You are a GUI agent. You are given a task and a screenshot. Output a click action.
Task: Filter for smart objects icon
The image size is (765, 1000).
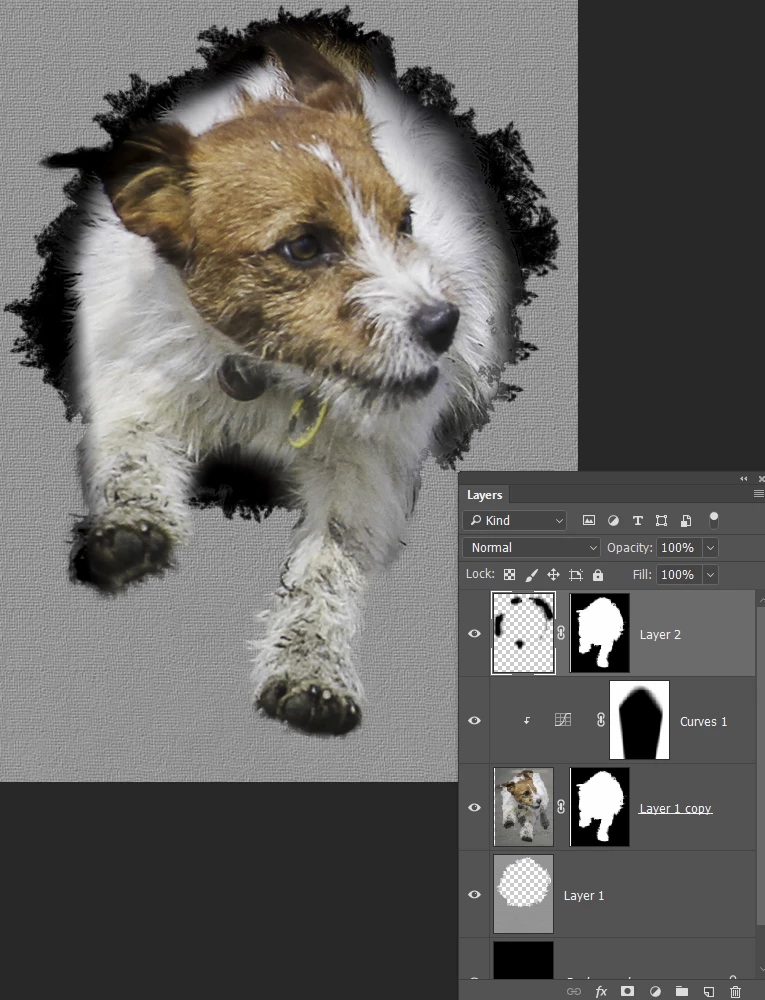click(x=686, y=520)
